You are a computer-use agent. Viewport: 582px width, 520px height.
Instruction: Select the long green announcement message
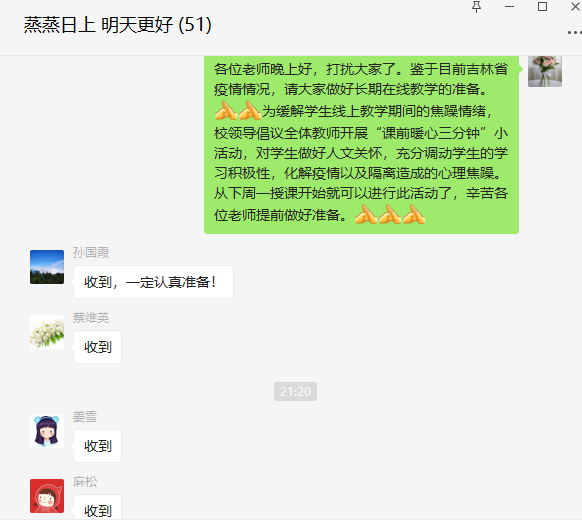pos(361,145)
